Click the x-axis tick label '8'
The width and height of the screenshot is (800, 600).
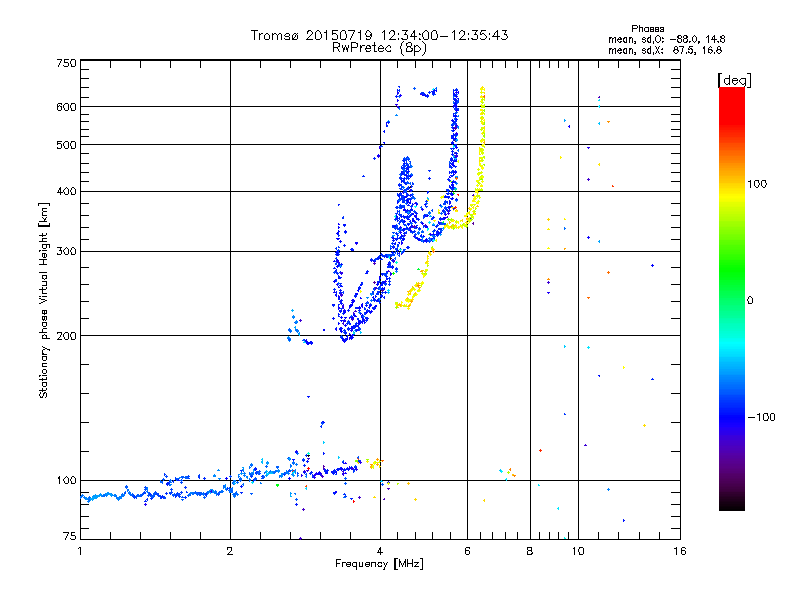(x=530, y=551)
